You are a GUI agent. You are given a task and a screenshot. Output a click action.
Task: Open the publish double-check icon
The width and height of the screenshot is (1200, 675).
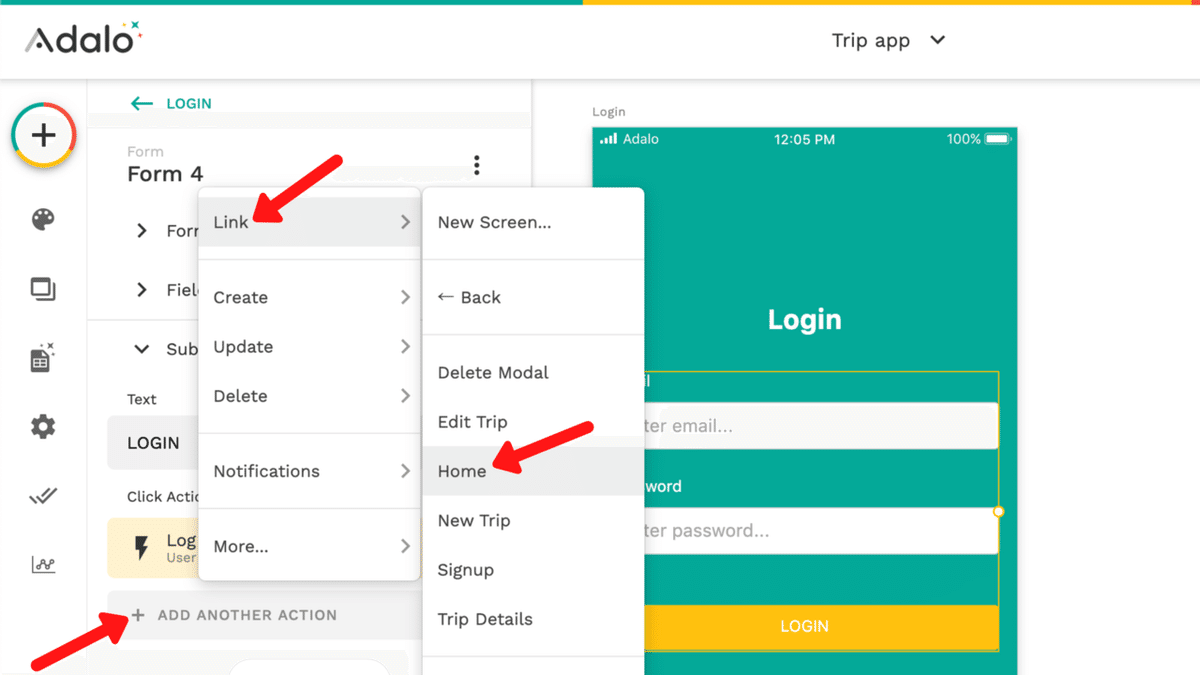pyautogui.click(x=43, y=496)
